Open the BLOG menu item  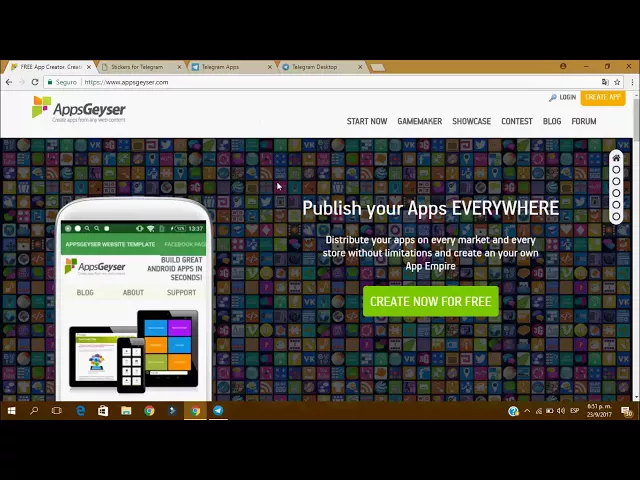pos(552,121)
